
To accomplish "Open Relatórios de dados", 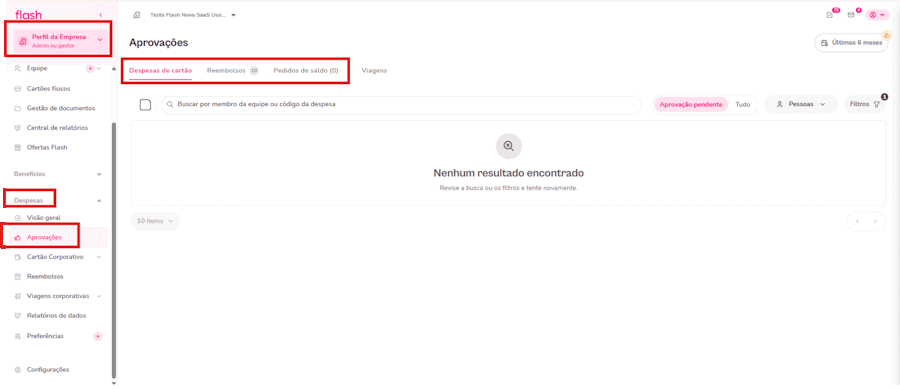I will (57, 315).
